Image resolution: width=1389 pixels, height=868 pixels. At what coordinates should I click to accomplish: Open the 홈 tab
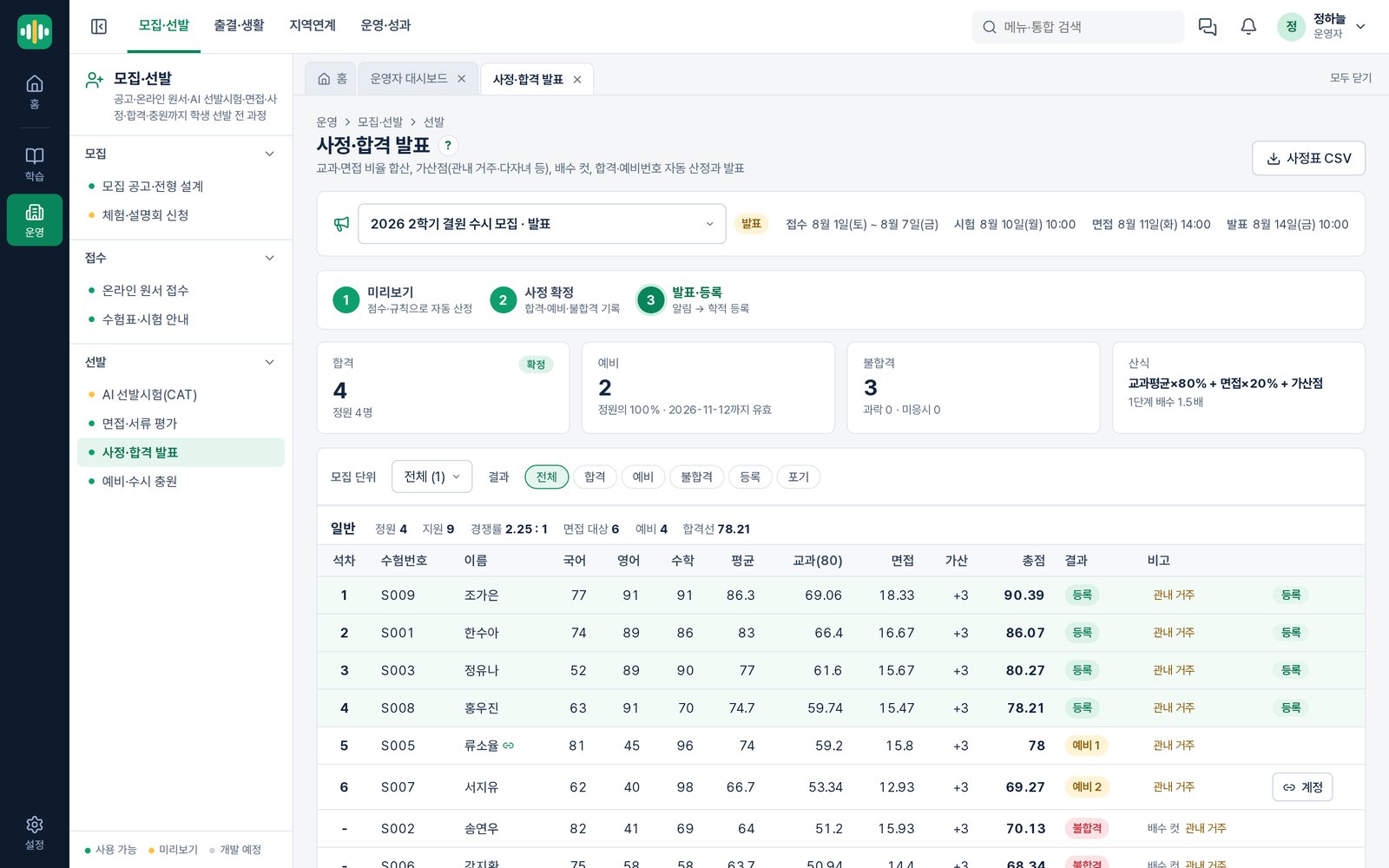pos(332,79)
